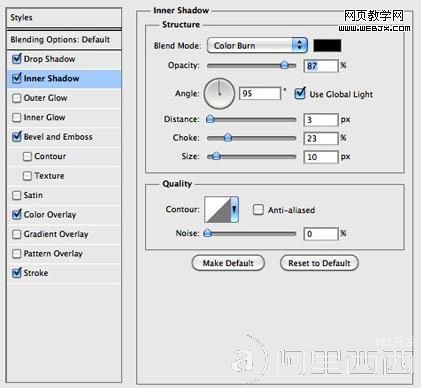This screenshot has width=421, height=388.
Task: Select the Satin style label
Action: coord(33,195)
